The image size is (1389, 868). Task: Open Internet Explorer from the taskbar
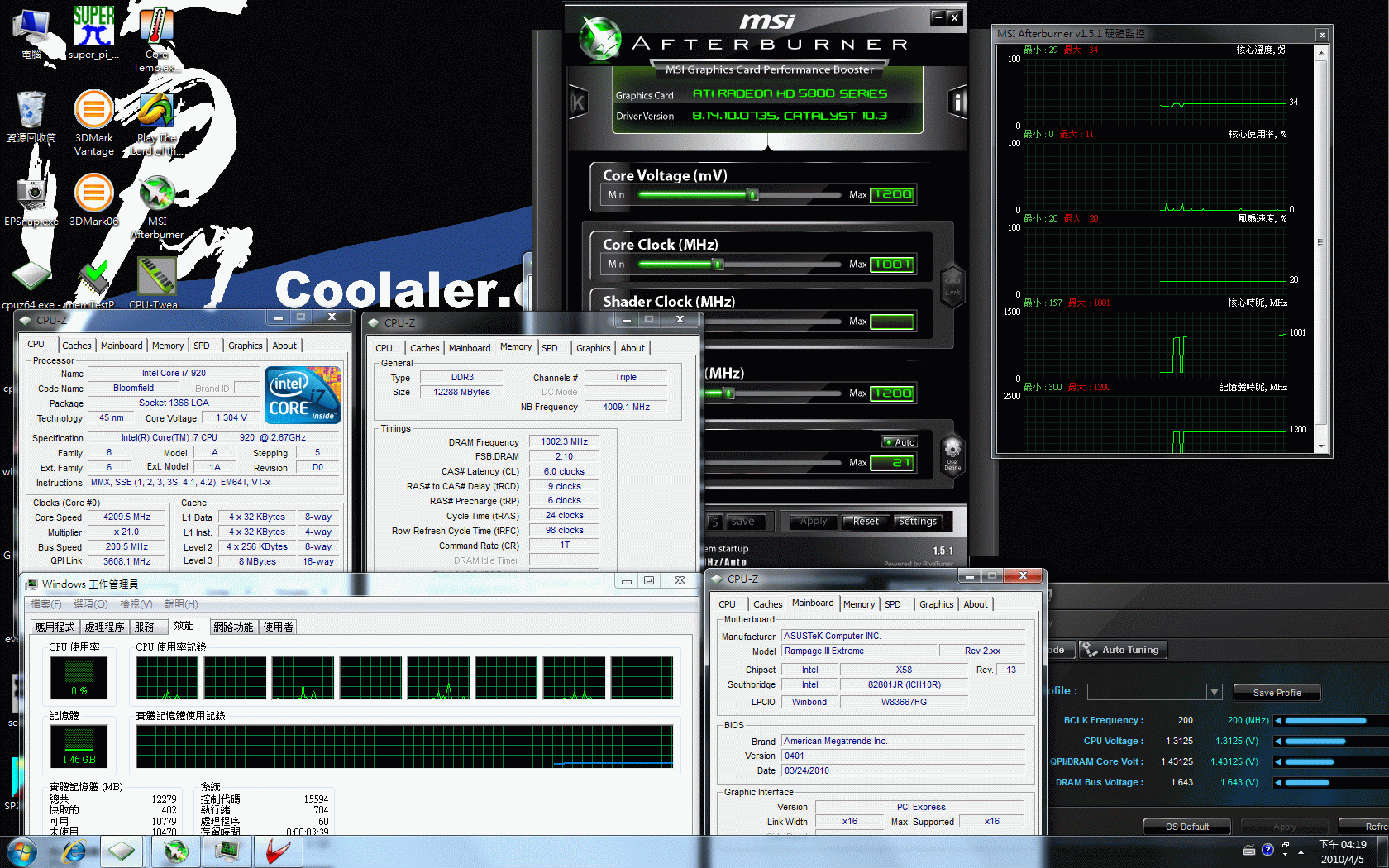74,851
